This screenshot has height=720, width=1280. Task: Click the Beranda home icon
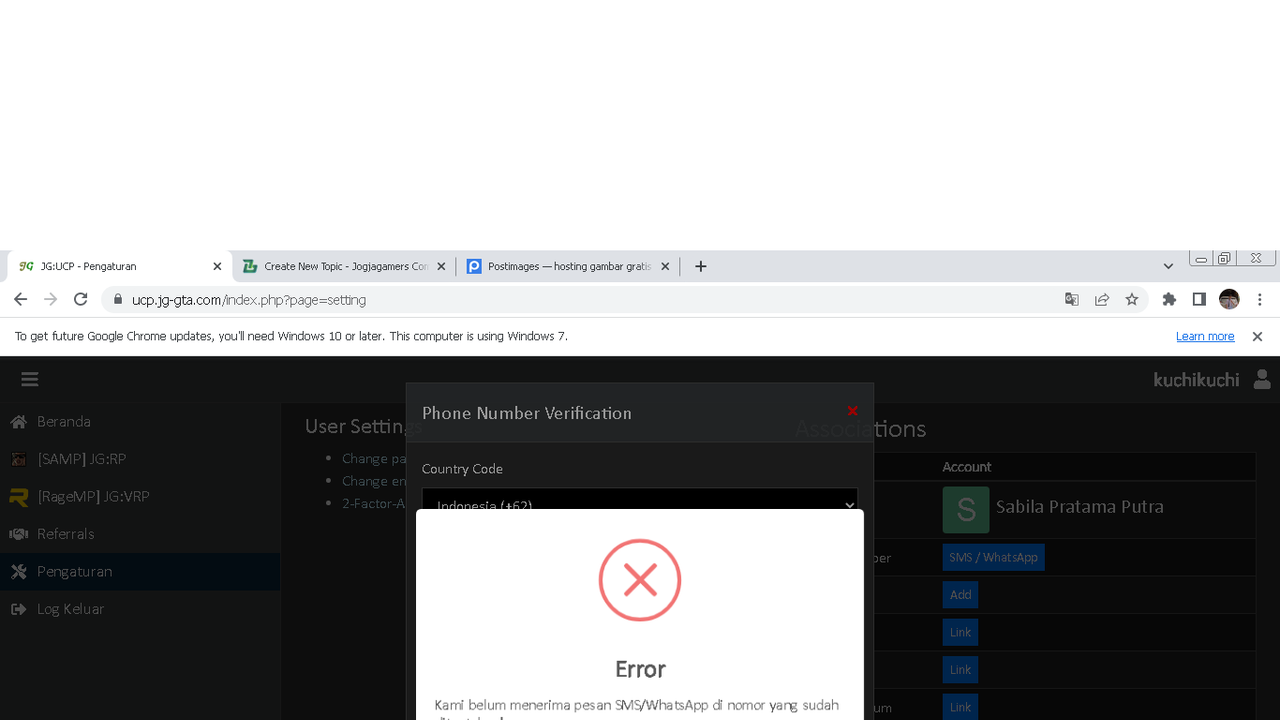tap(18, 422)
